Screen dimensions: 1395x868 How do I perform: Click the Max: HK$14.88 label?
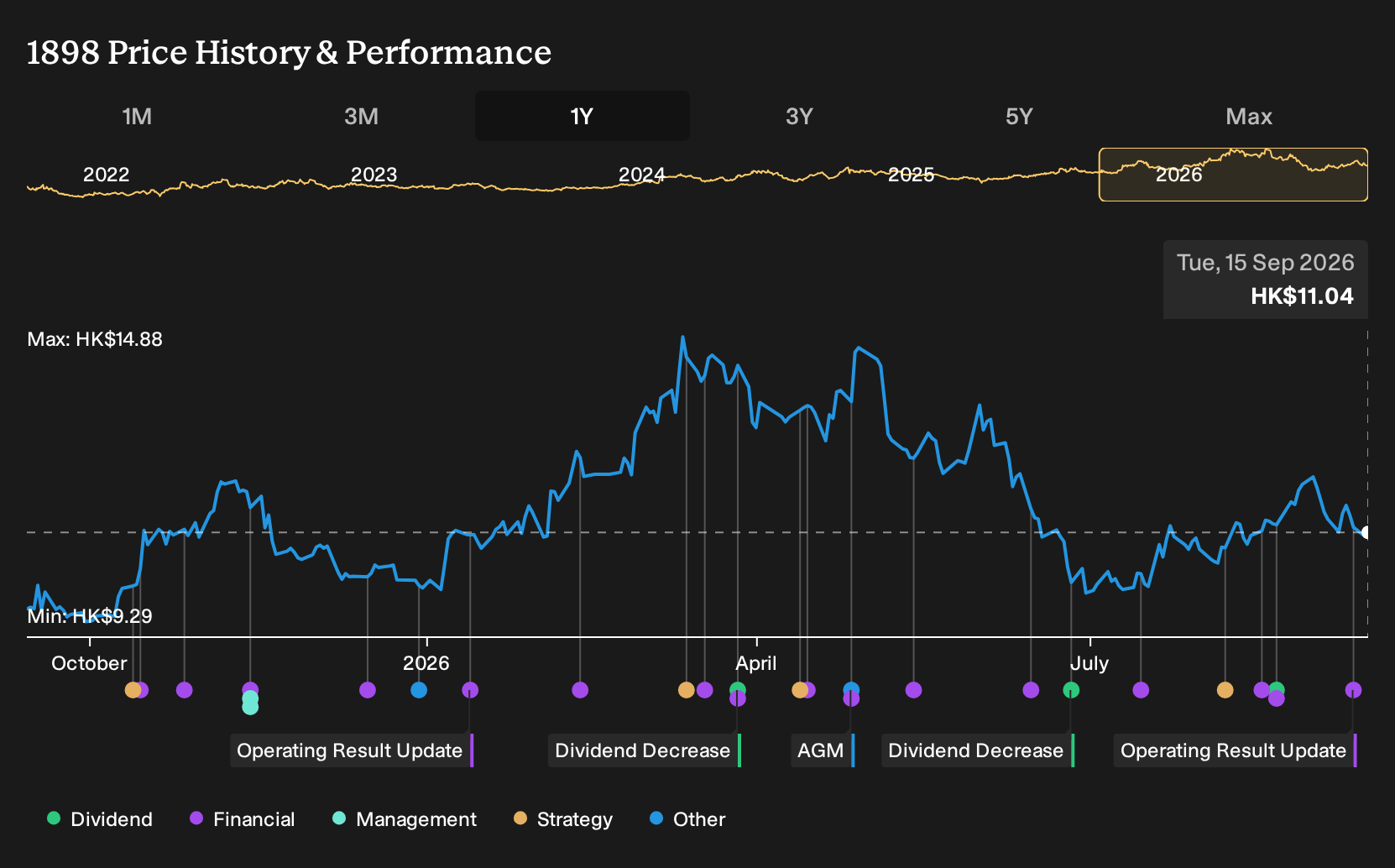(95, 339)
